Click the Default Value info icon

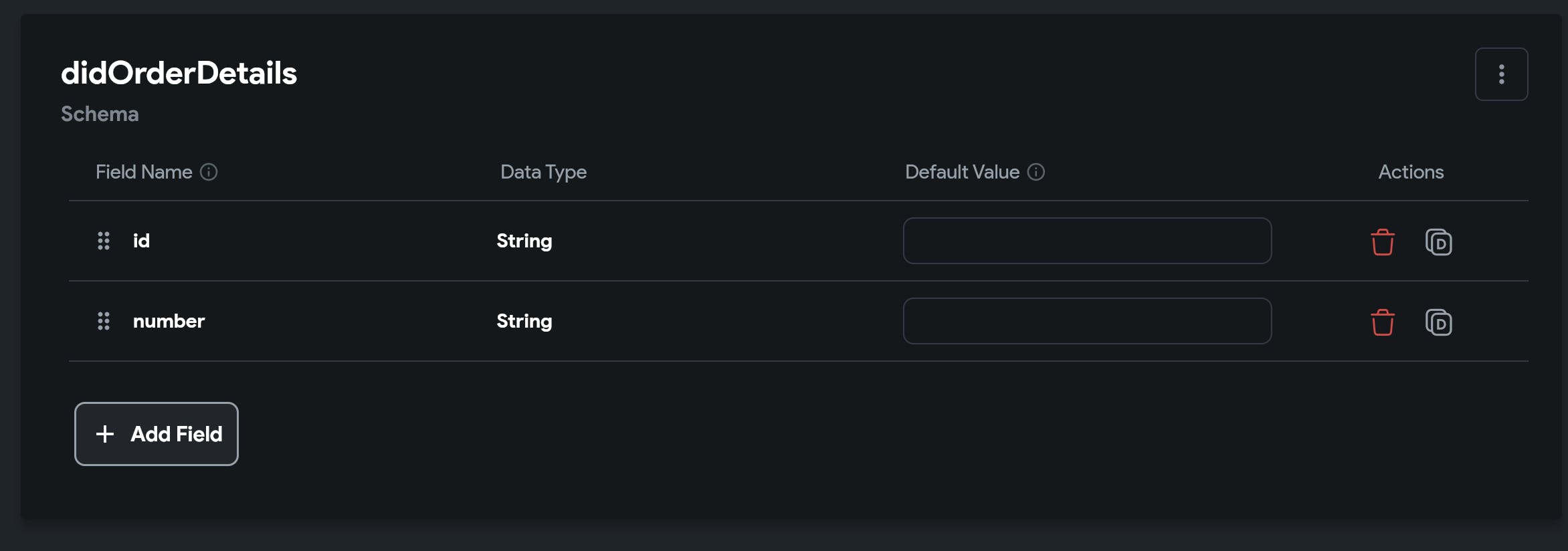[x=1036, y=173]
